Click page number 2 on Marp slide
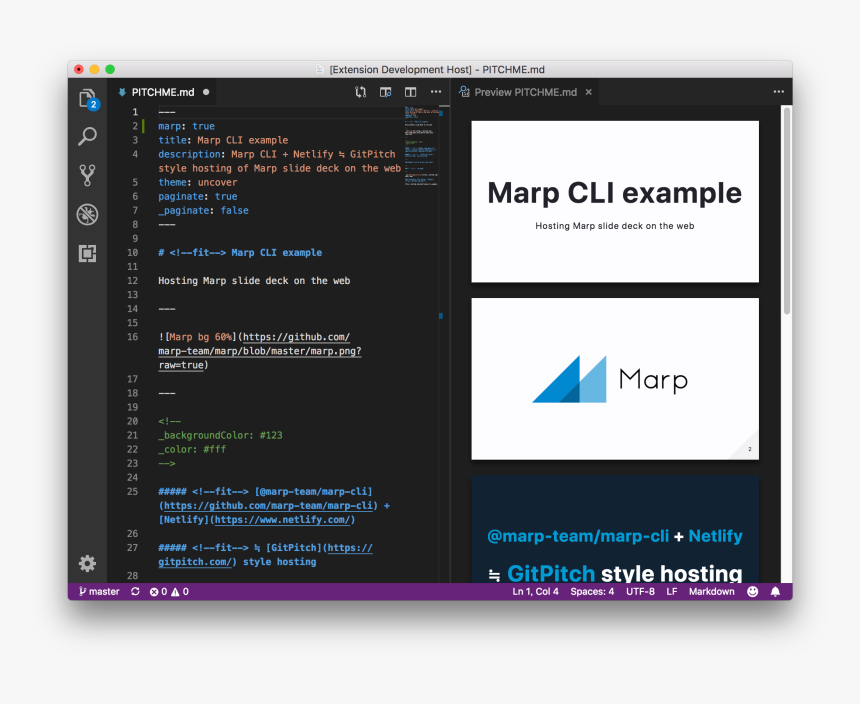Image resolution: width=860 pixels, height=704 pixels. [x=750, y=449]
